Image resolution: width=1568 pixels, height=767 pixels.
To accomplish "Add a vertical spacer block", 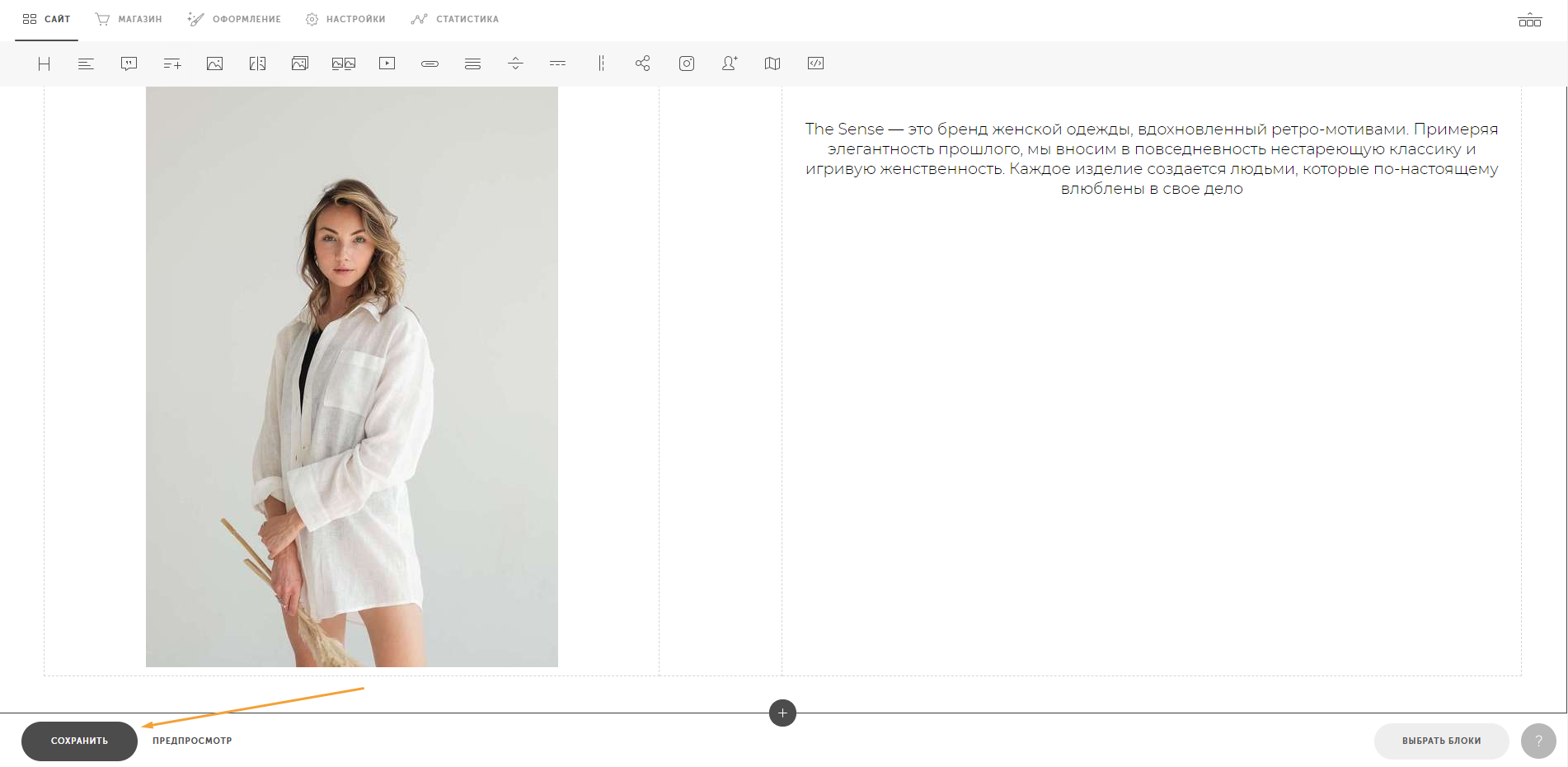I will 516,64.
